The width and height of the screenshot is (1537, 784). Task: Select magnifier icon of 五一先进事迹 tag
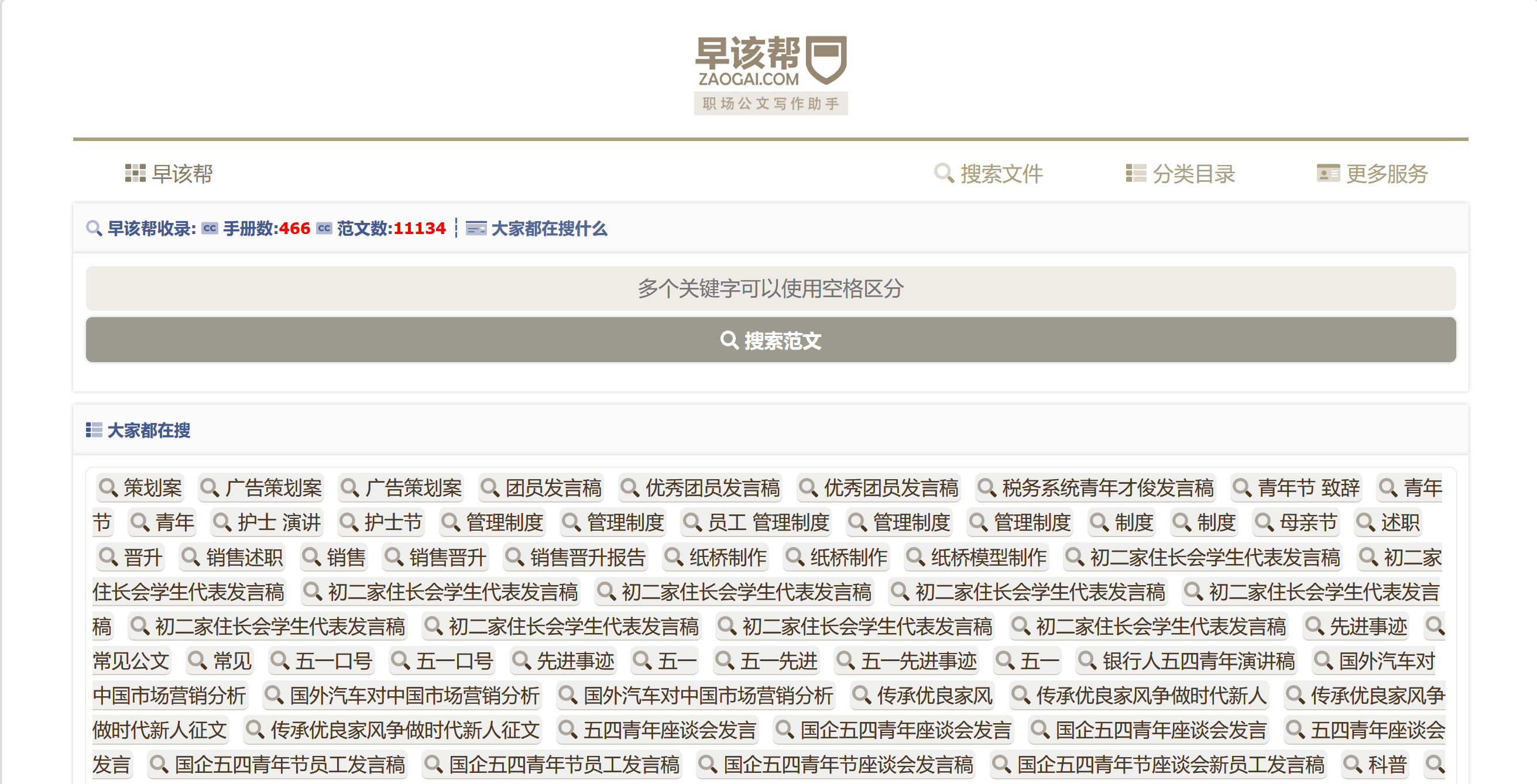[x=846, y=661]
